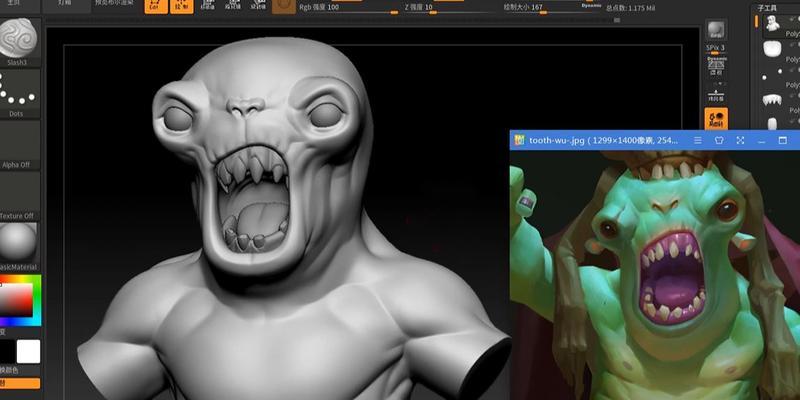Select the Rotate icon in top toolbar
Image resolution: width=800 pixels, height=400 pixels.
pyautogui.click(x=258, y=6)
